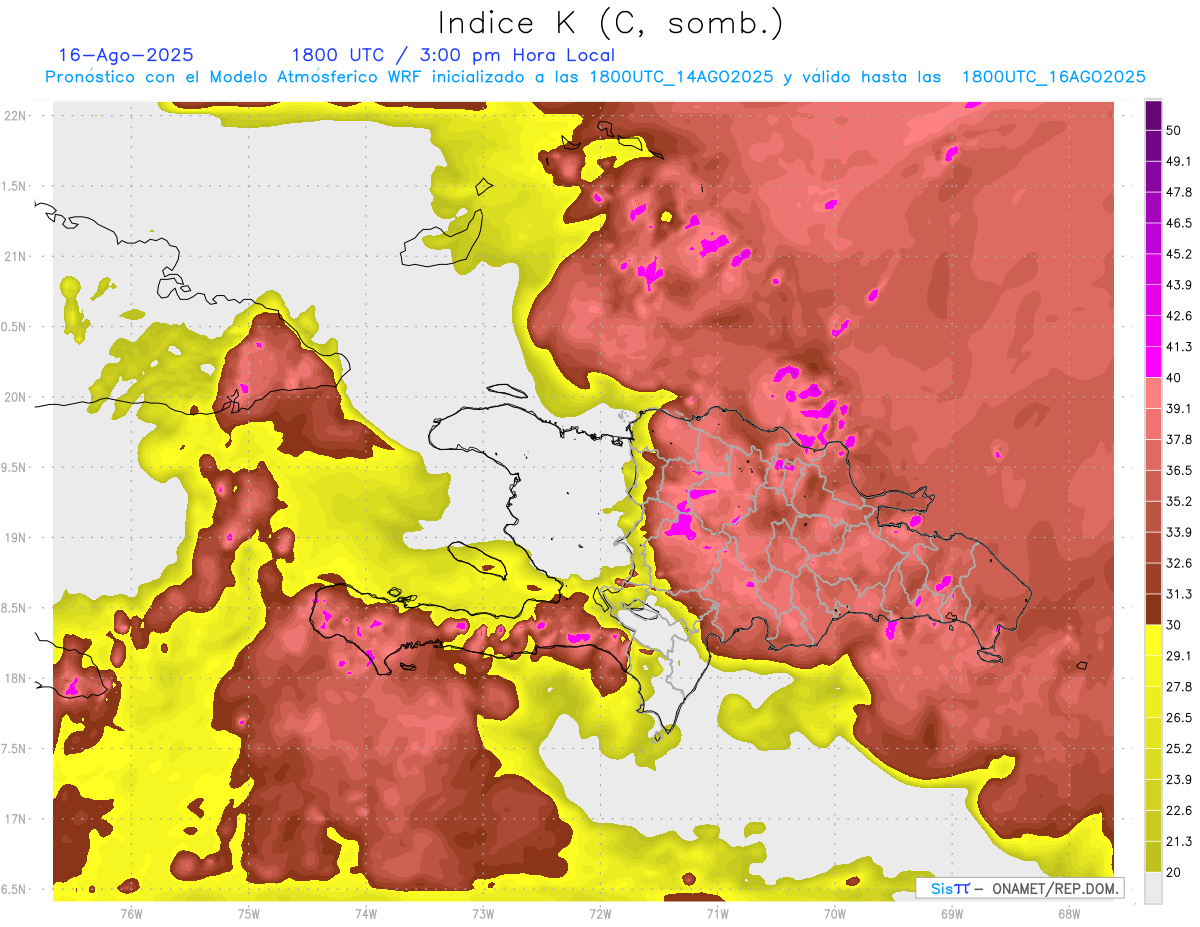Click the colorbar value '22.6'
This screenshot has height=927, width=1200.
(x=1179, y=810)
